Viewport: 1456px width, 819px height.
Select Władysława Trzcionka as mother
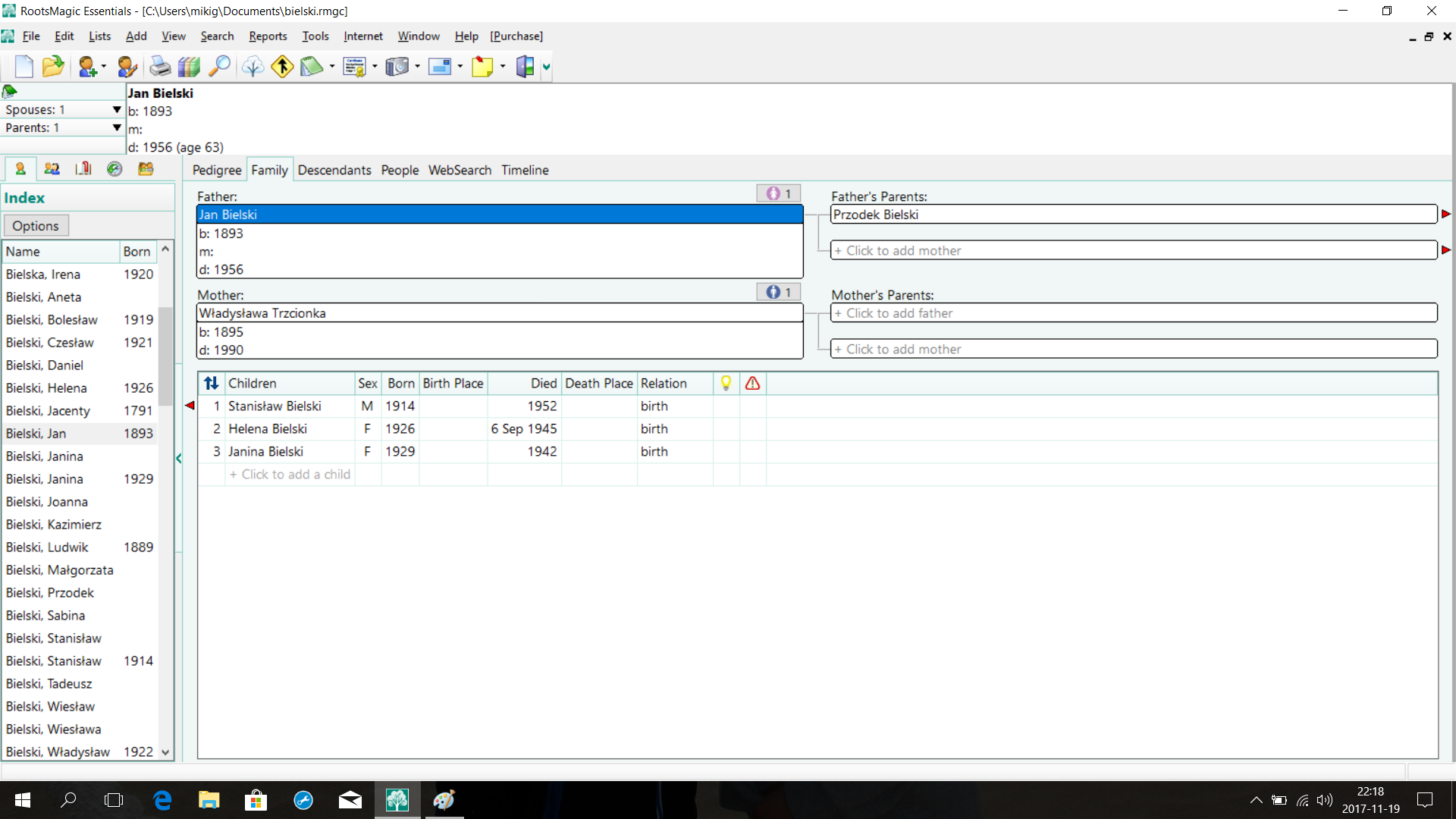500,313
